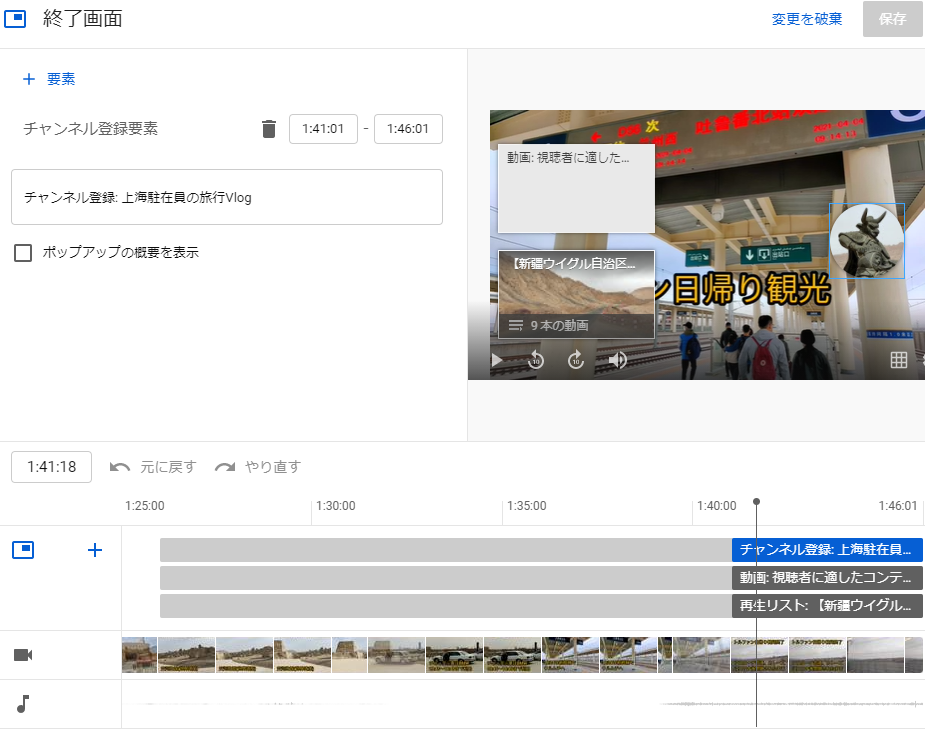
Task: Click the チャンネル登録要素 label
Action: [90, 129]
